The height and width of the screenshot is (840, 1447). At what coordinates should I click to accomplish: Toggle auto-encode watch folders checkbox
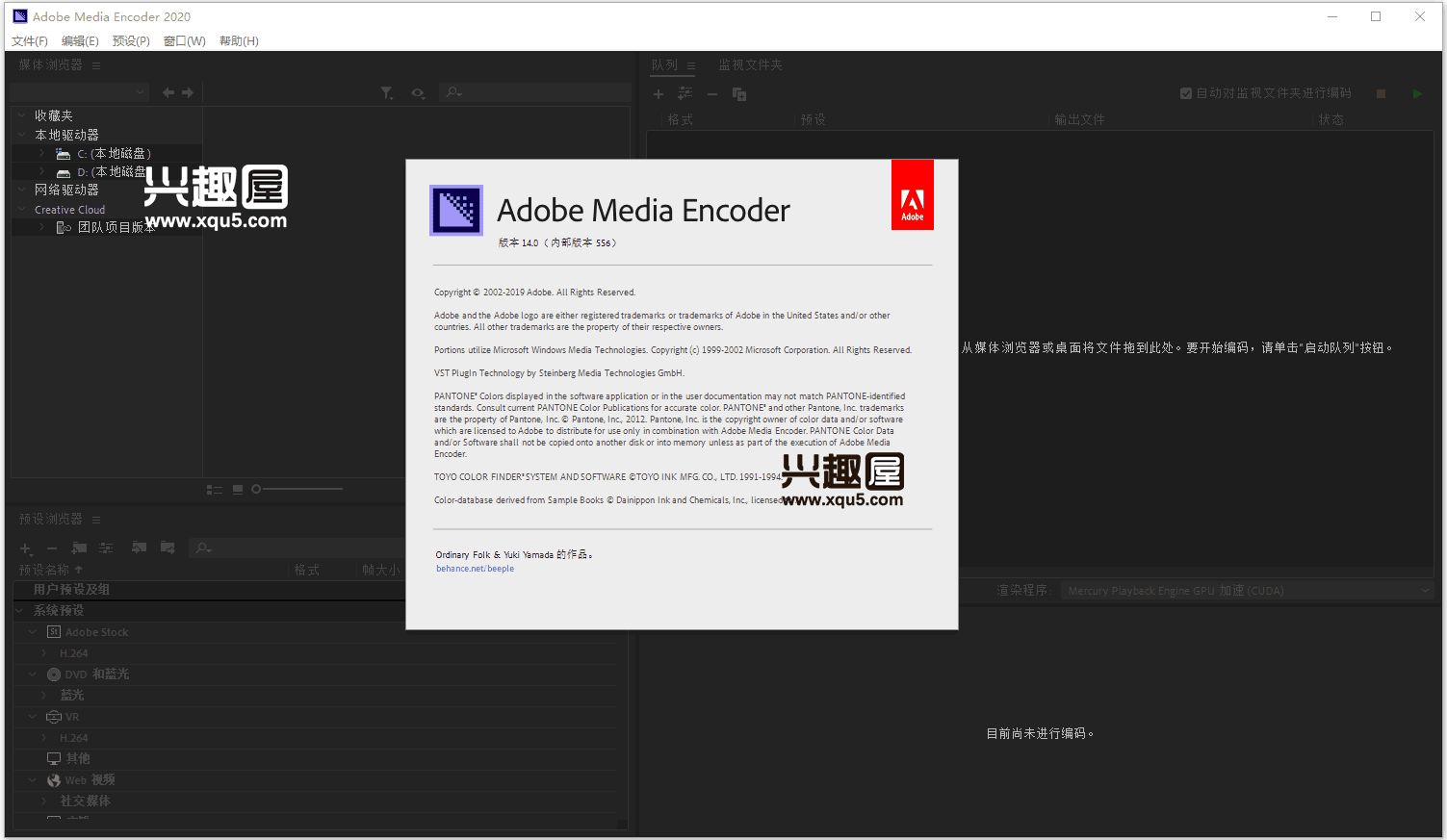click(1186, 93)
